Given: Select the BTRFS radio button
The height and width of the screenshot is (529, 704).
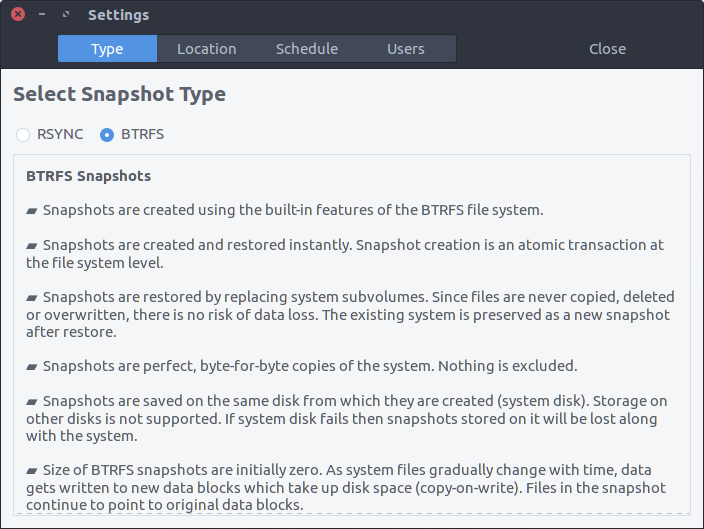Looking at the screenshot, I should pyautogui.click(x=107, y=134).
